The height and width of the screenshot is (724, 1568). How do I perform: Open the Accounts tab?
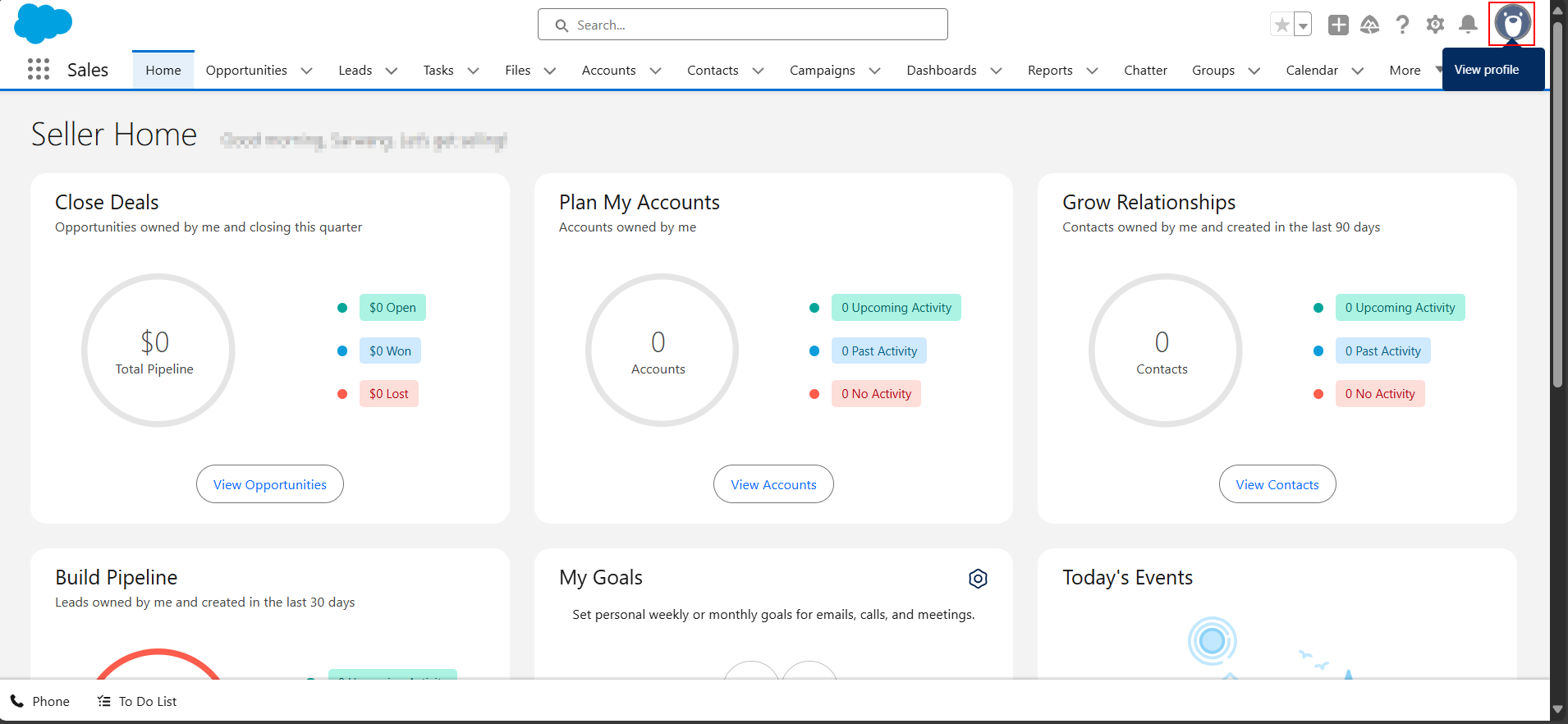[608, 70]
